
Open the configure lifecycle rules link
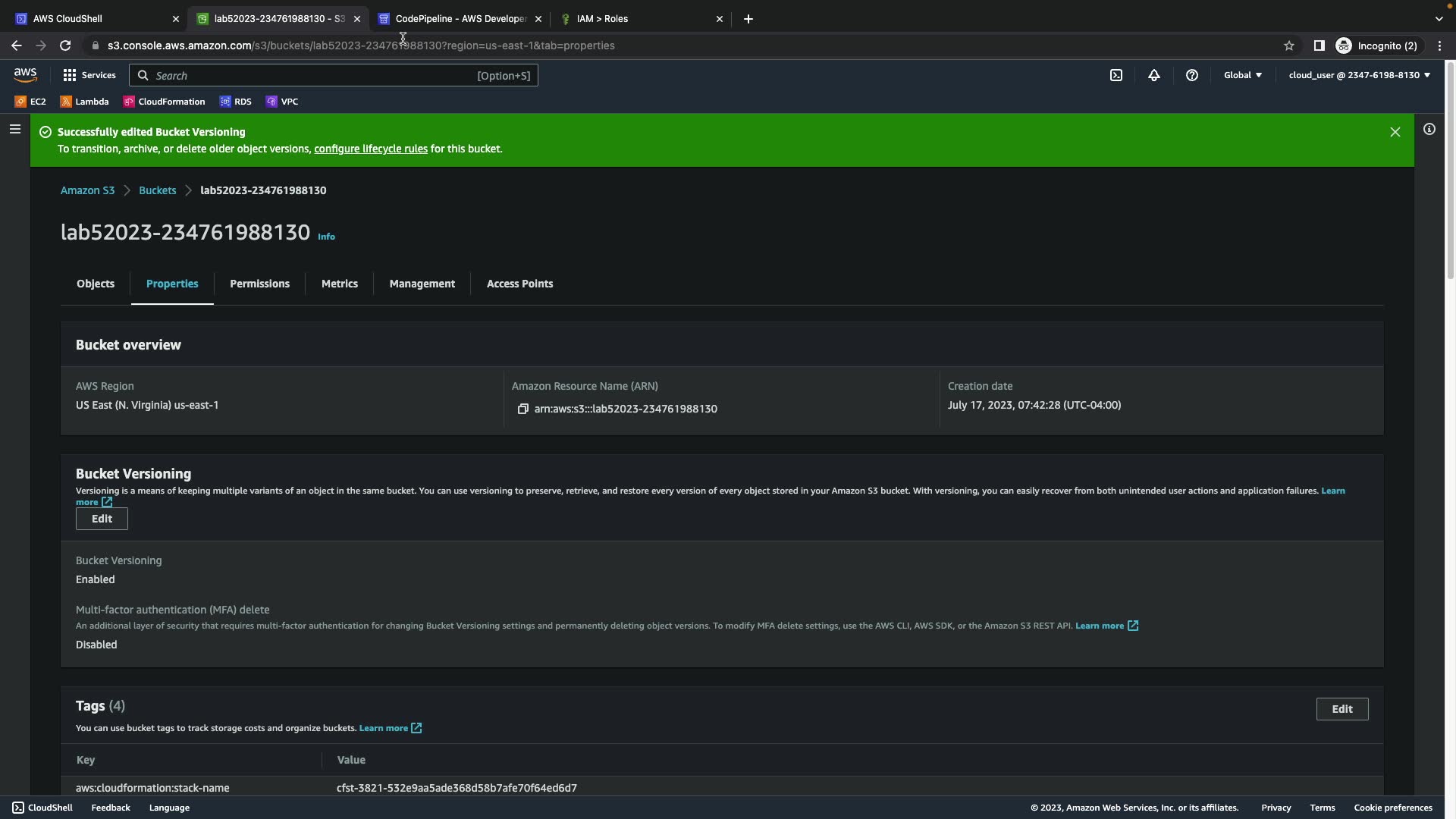(x=370, y=149)
